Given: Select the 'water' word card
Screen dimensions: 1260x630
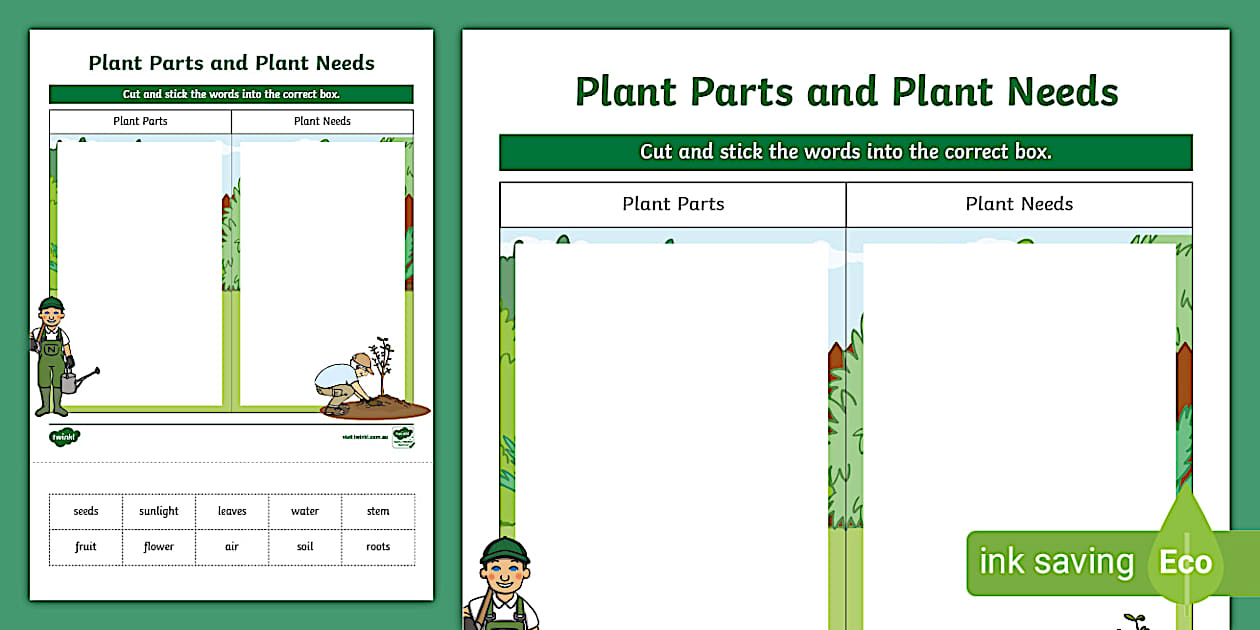Looking at the screenshot, I should (x=305, y=511).
